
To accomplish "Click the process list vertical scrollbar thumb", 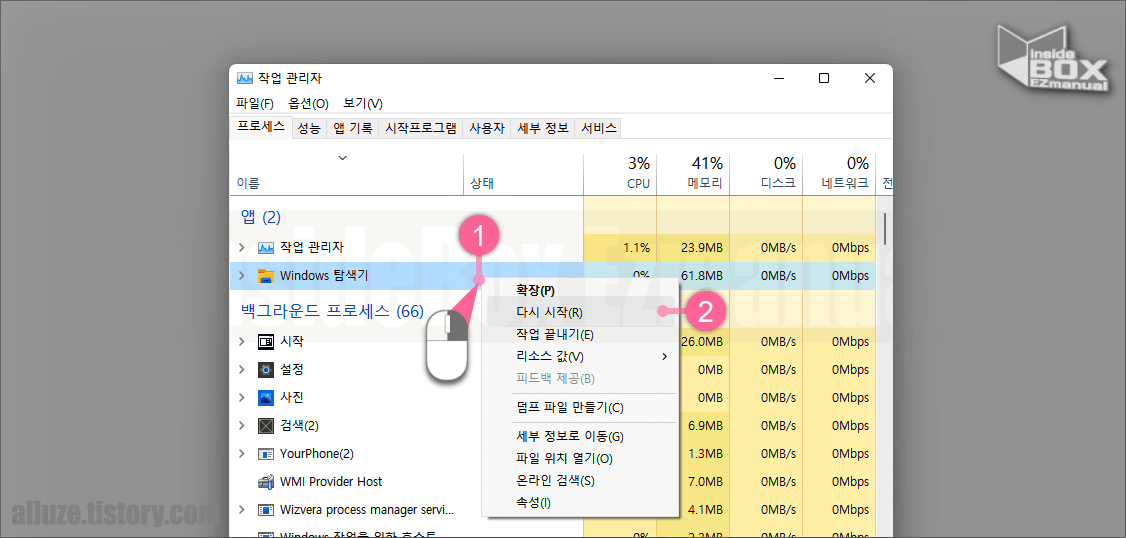I will [885, 228].
